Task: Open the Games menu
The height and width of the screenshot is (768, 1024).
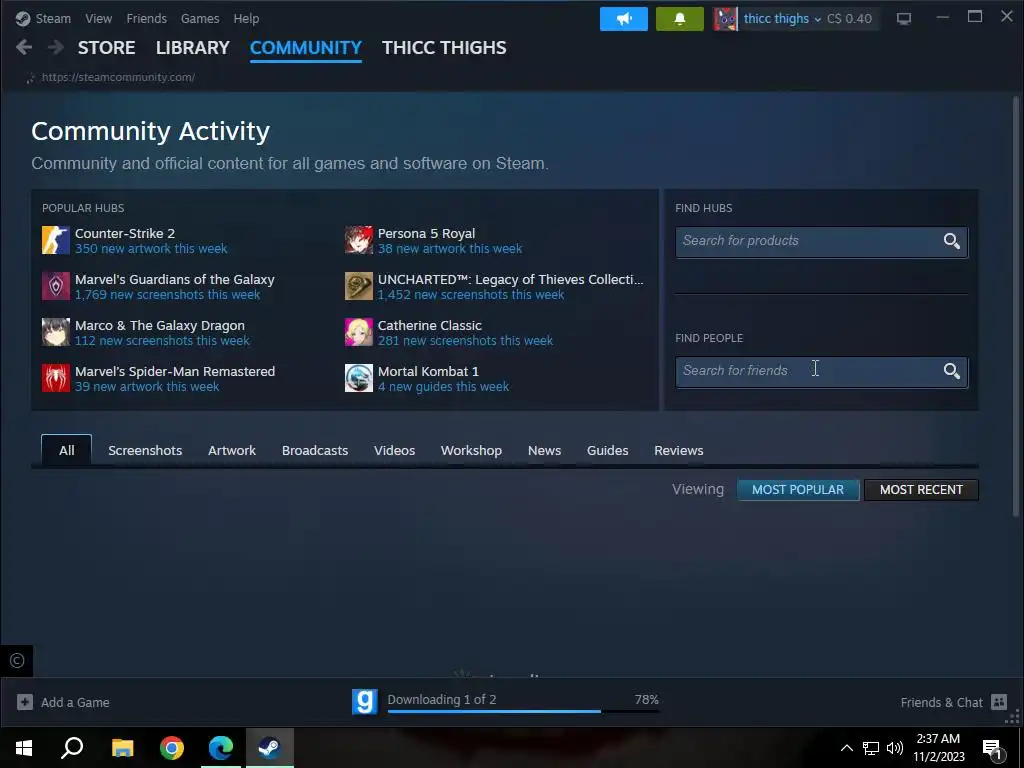Action: point(200,18)
